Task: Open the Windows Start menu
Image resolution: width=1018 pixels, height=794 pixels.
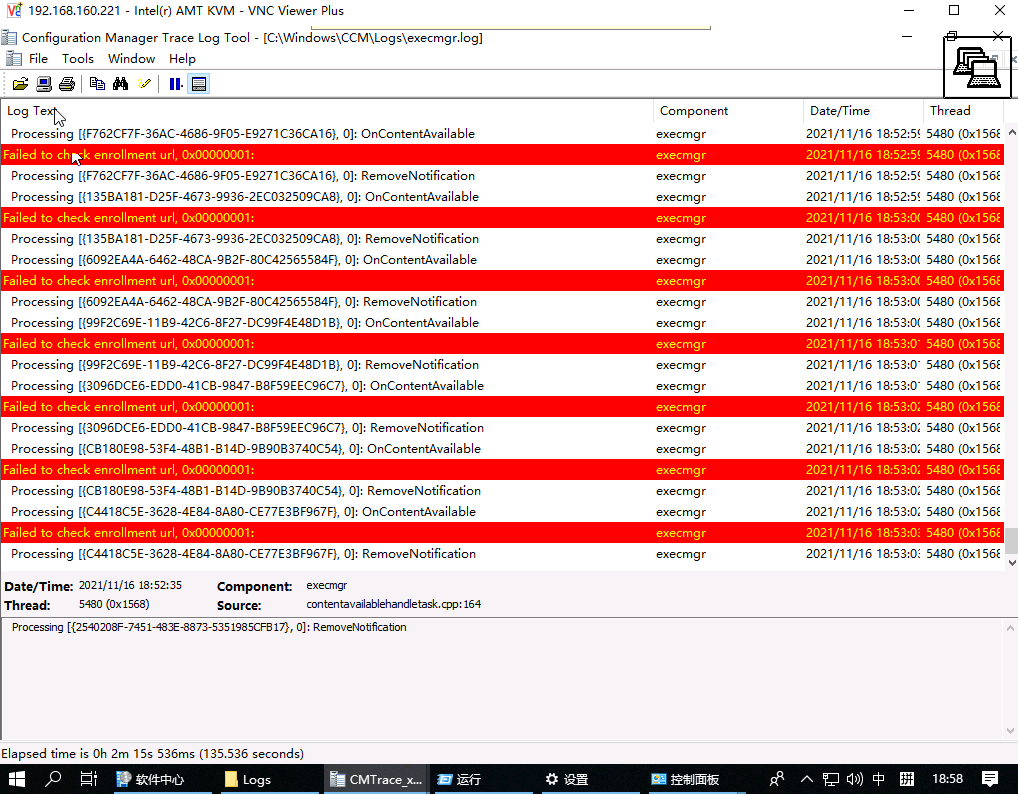Action: [x=17, y=779]
